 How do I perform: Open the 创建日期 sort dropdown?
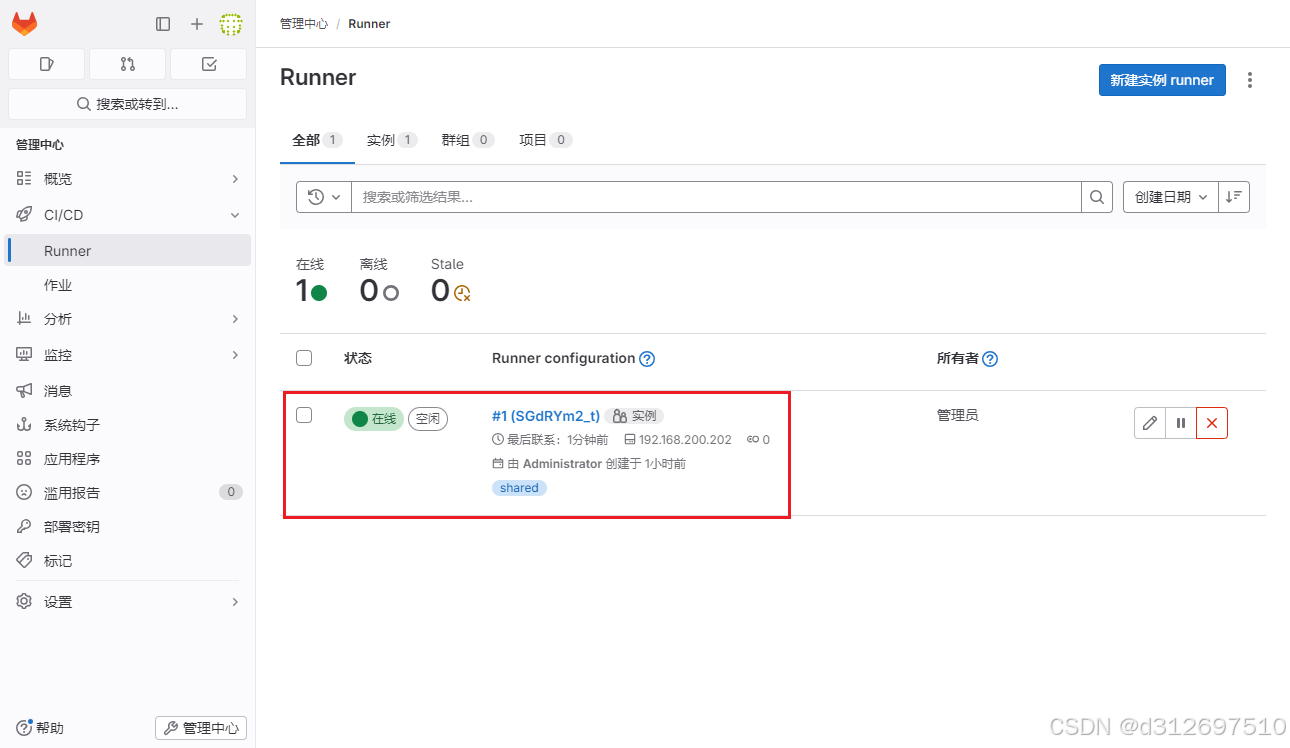tap(1171, 197)
